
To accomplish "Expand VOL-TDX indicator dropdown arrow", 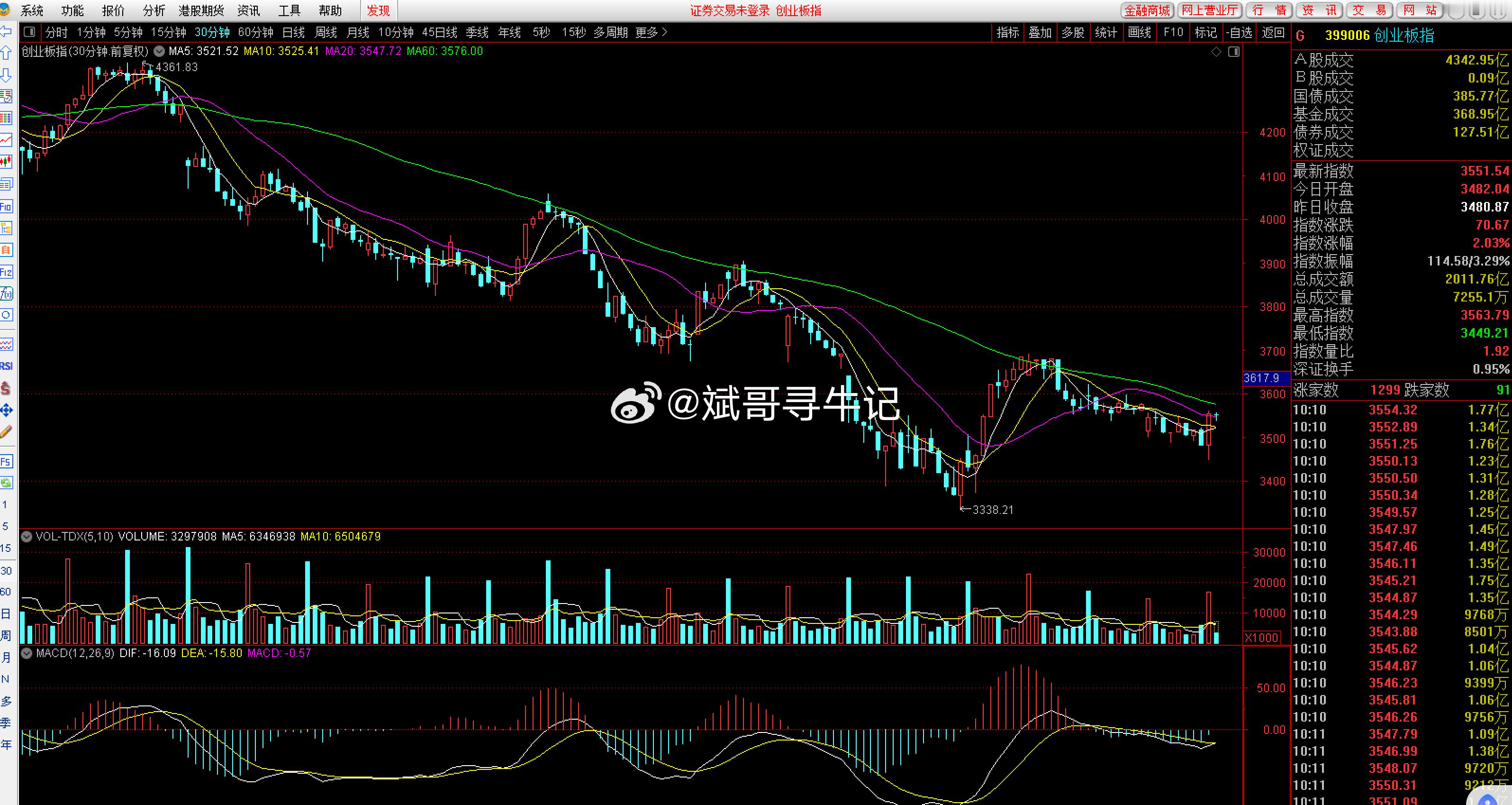I will point(27,536).
